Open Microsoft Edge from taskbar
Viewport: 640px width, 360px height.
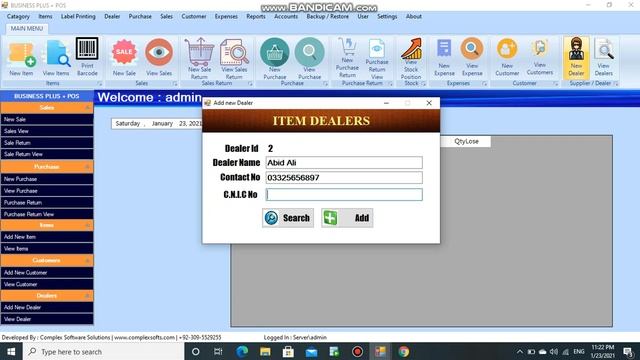point(242,351)
